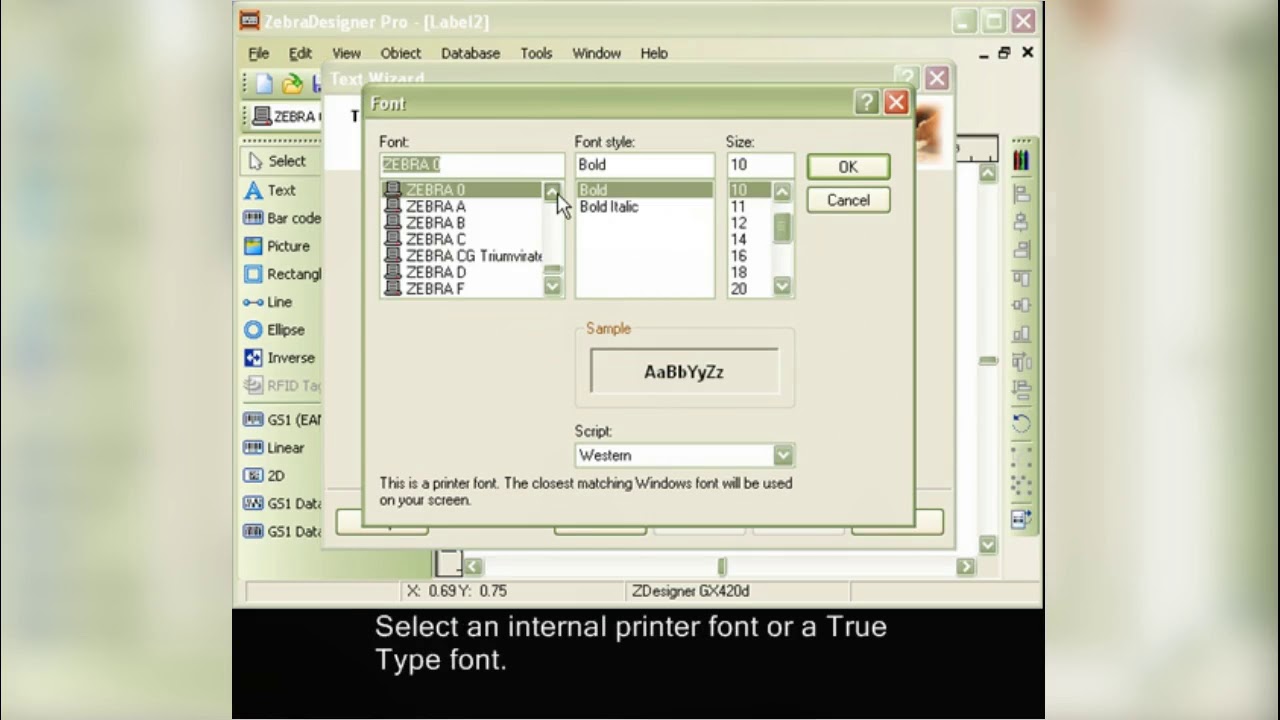This screenshot has height=720, width=1280.
Task: Choose ZEBRA C in font list
Action: coord(462,240)
